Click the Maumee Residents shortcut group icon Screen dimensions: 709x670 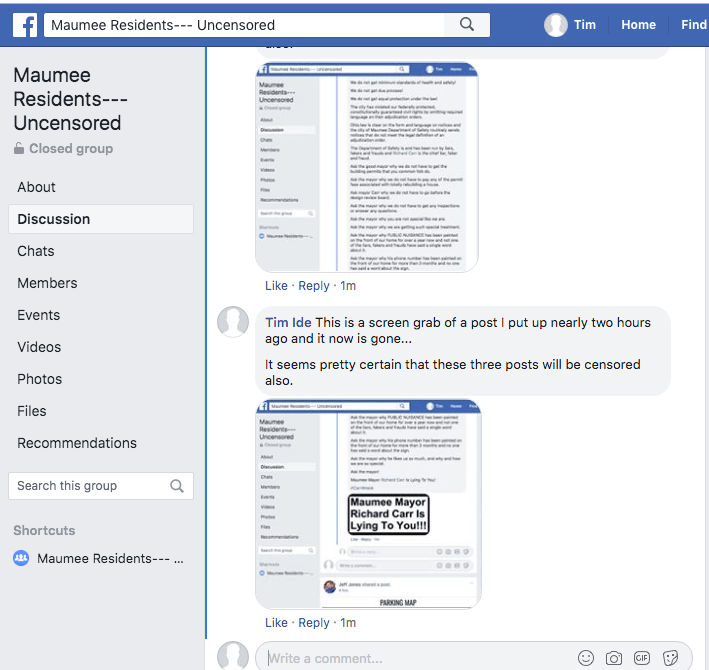(x=21, y=559)
